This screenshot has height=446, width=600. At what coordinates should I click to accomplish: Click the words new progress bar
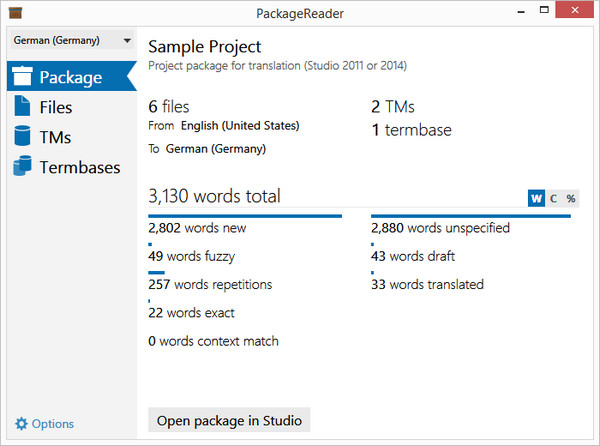click(x=245, y=215)
